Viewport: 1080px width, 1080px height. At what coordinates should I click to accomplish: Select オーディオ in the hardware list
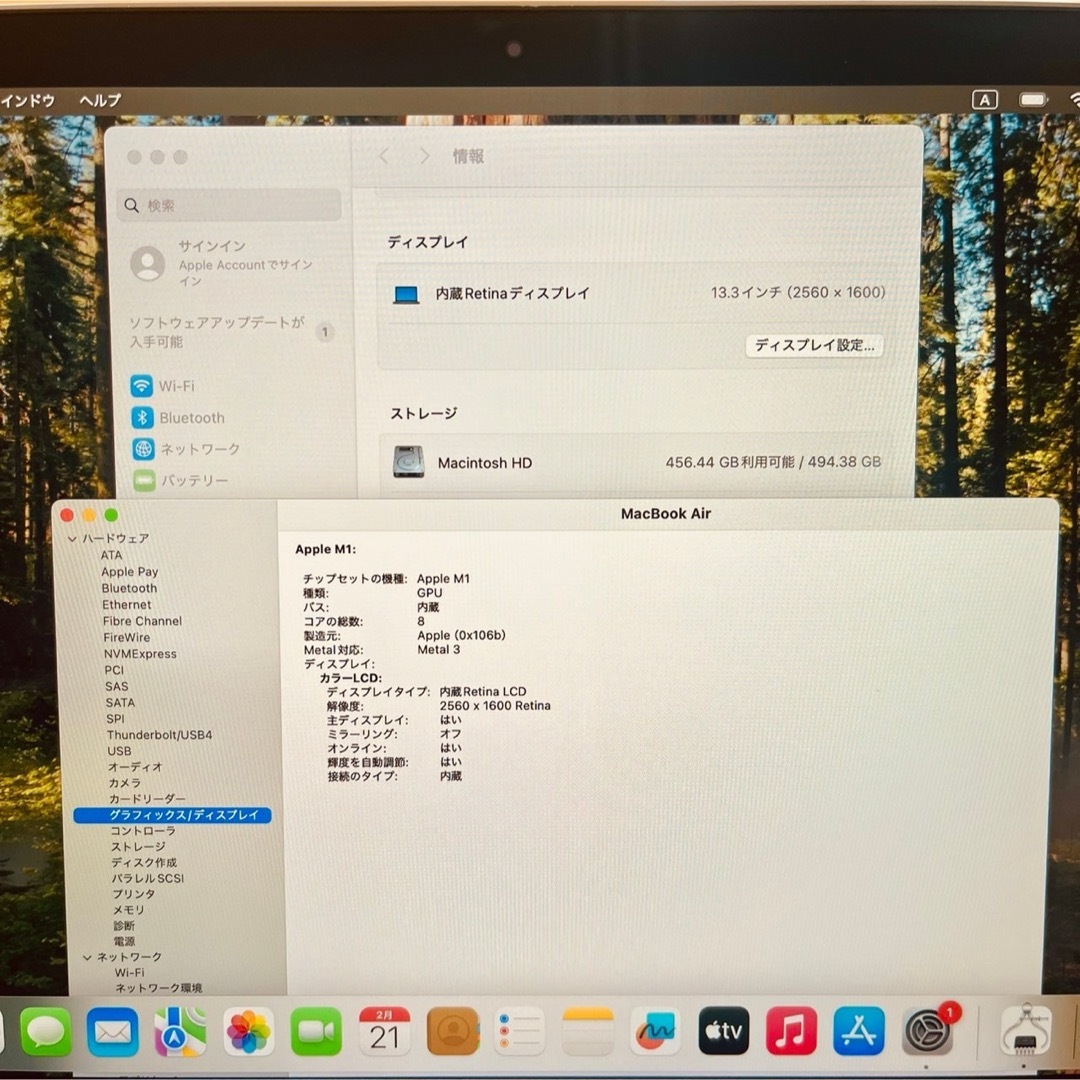tap(135, 767)
